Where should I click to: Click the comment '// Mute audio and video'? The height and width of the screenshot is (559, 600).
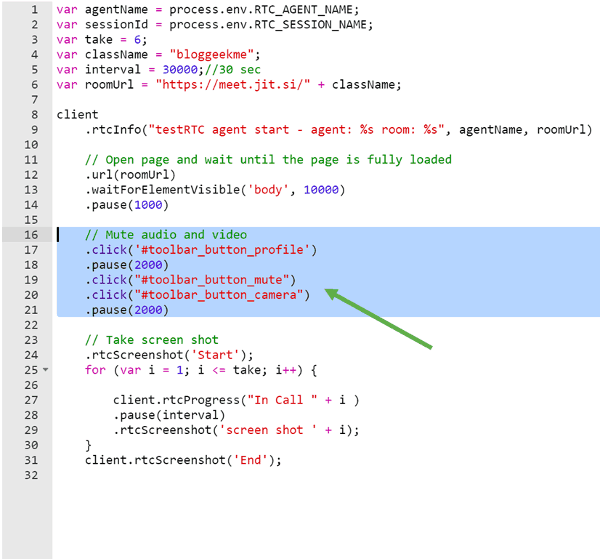click(x=166, y=235)
